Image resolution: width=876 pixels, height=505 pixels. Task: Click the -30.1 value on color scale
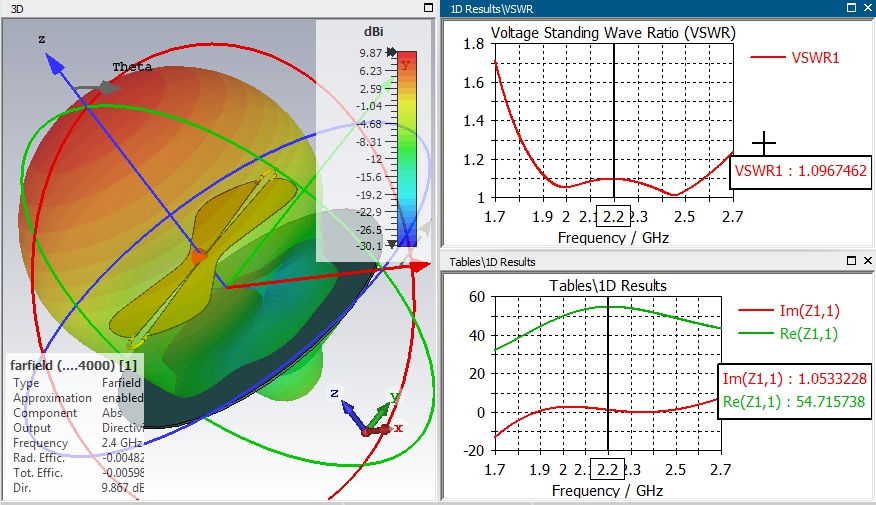[x=369, y=246]
